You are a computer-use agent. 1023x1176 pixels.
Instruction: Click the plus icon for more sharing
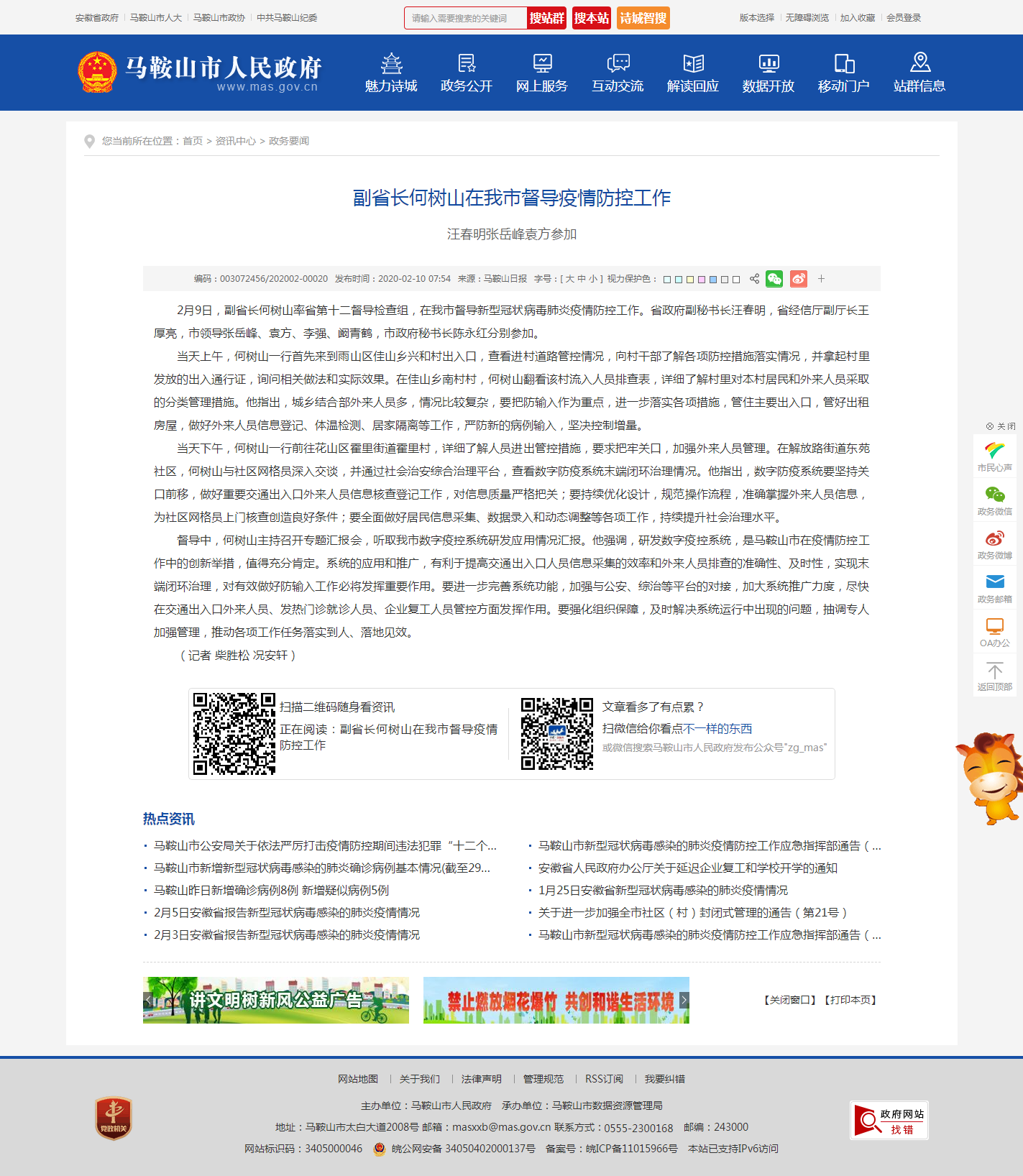click(x=821, y=279)
